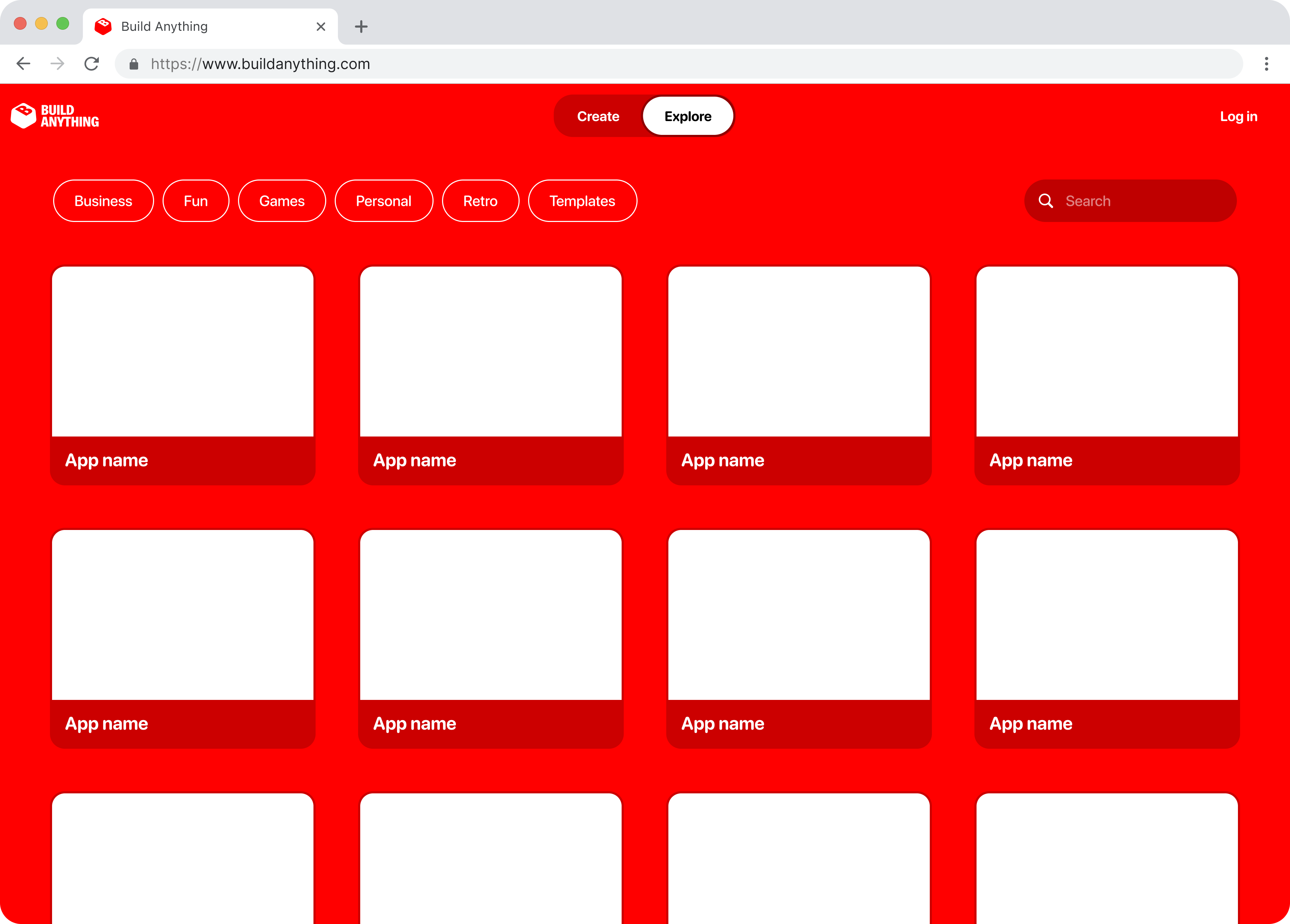The height and width of the screenshot is (924, 1290).
Task: Filter by Business category
Action: [x=103, y=201]
